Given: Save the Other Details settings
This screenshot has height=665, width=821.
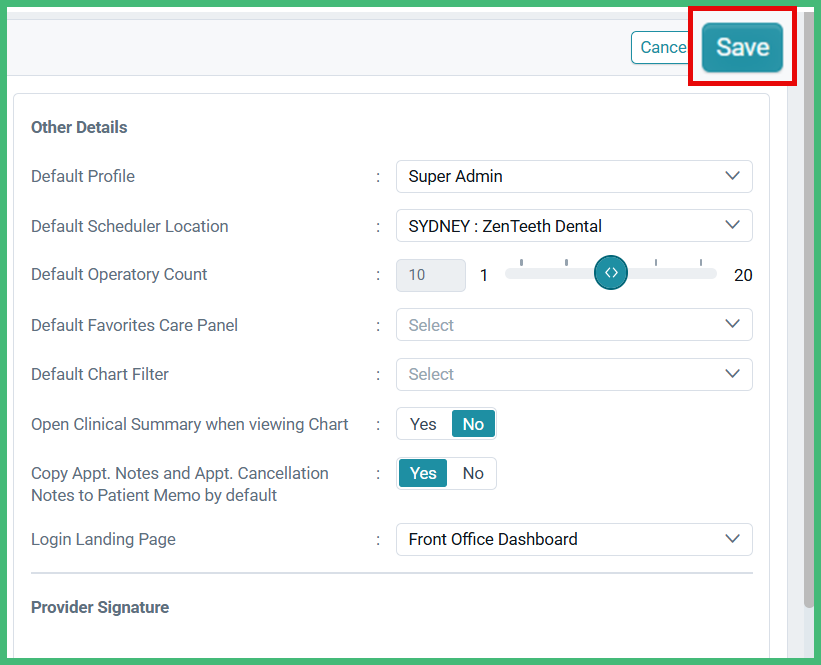Looking at the screenshot, I should click(743, 46).
